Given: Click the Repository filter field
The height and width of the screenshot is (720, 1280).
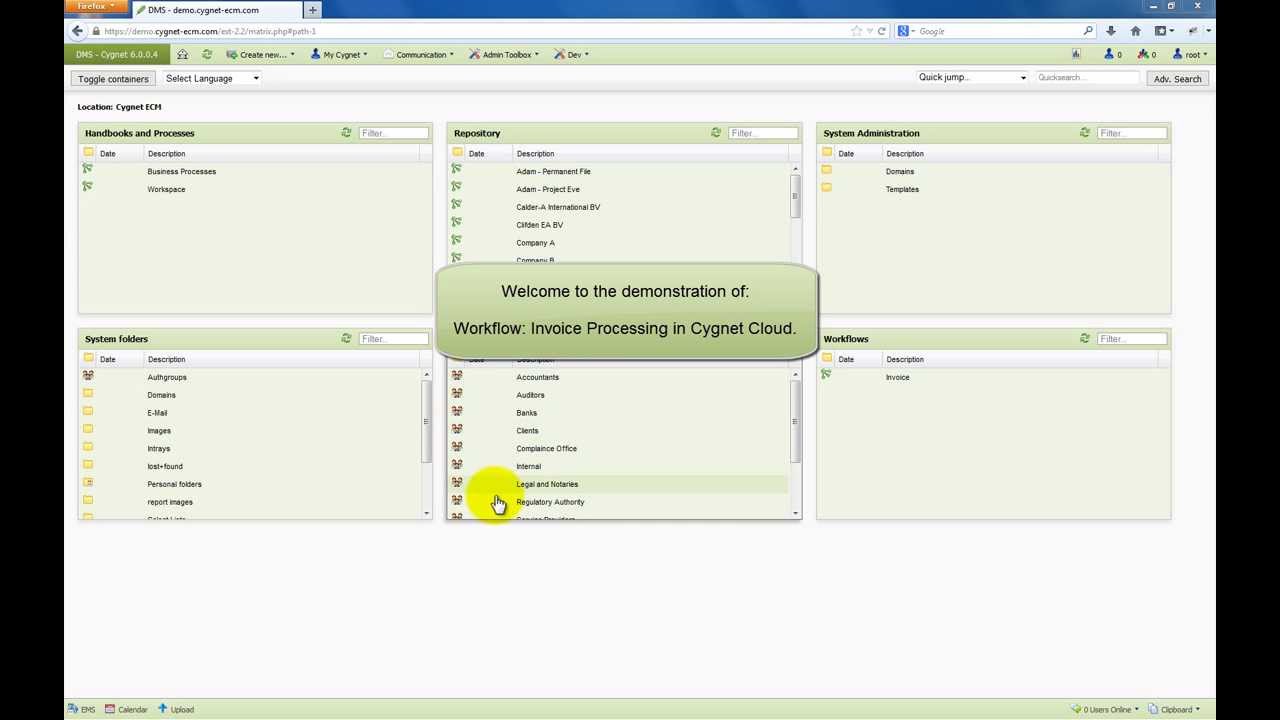Looking at the screenshot, I should (763, 133).
